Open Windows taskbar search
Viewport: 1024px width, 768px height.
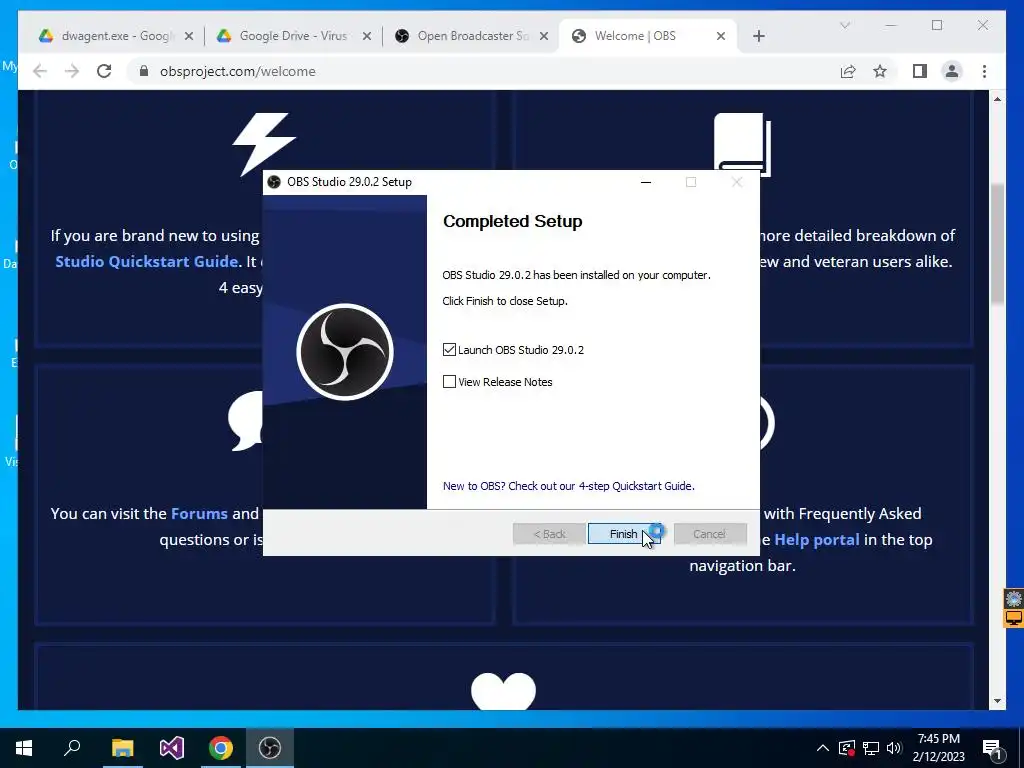(x=72, y=747)
